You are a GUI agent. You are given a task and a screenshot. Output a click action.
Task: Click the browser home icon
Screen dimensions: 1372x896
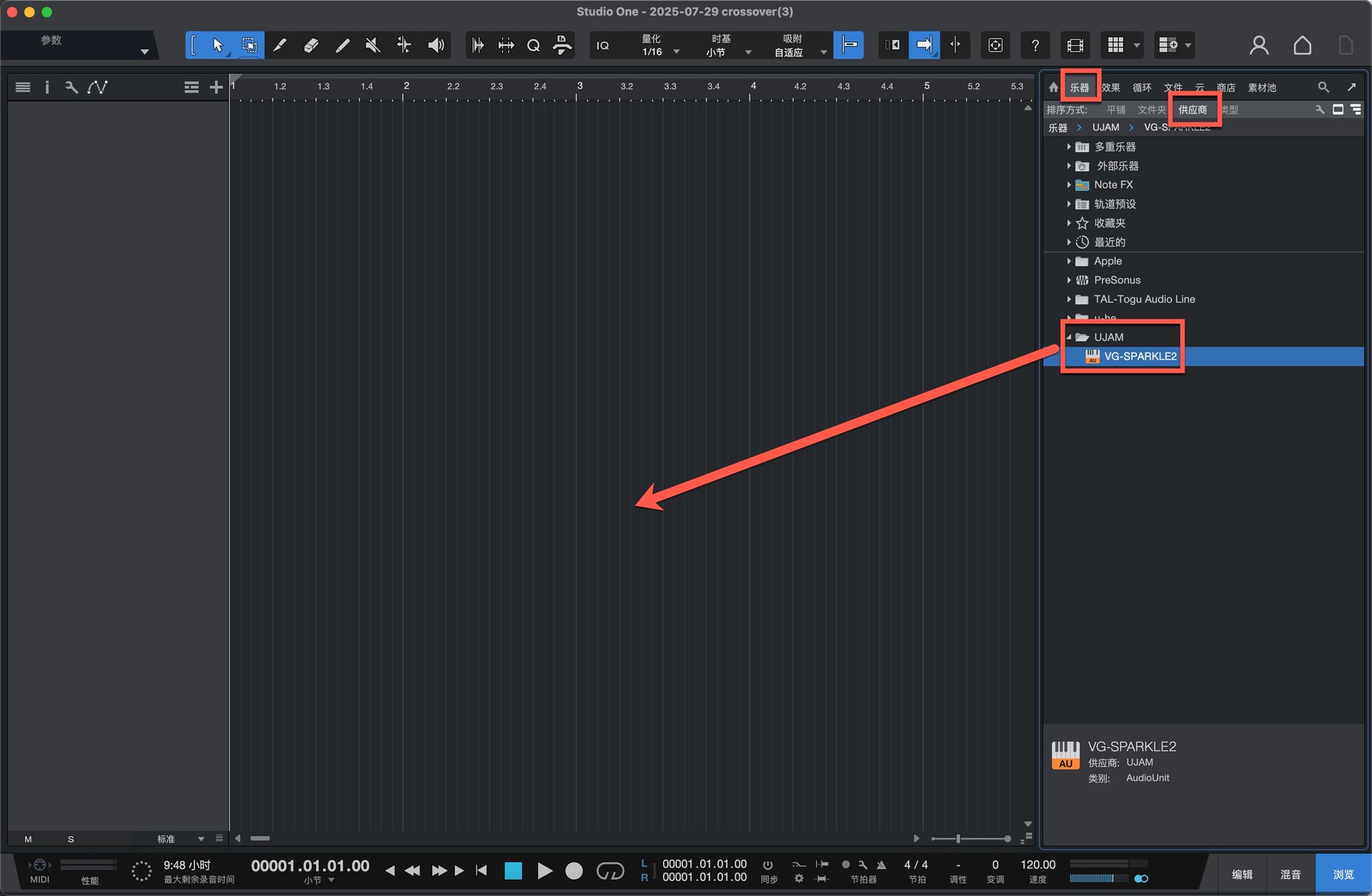(x=1053, y=87)
